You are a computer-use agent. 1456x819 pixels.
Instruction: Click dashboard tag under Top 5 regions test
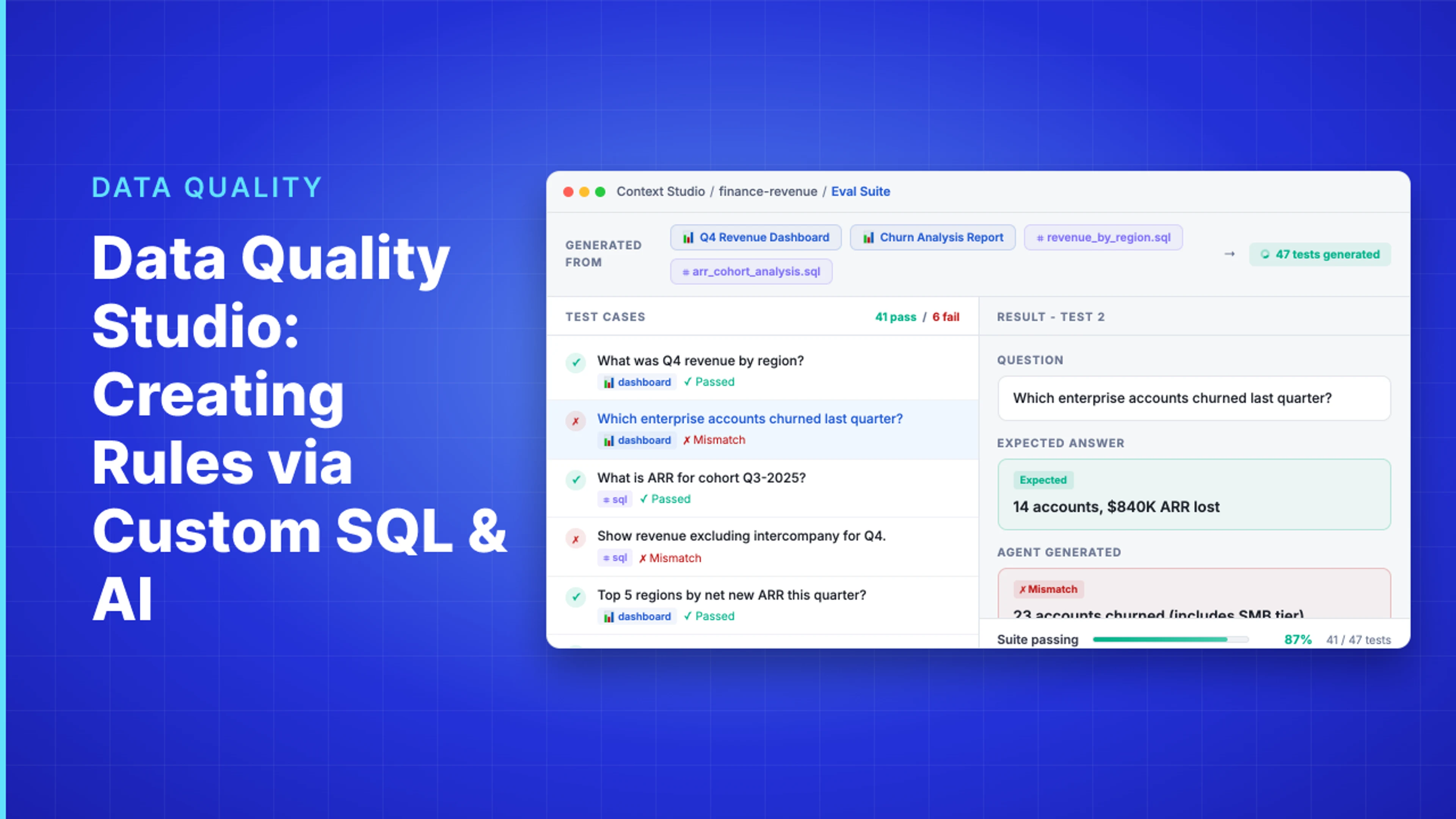coord(637,616)
